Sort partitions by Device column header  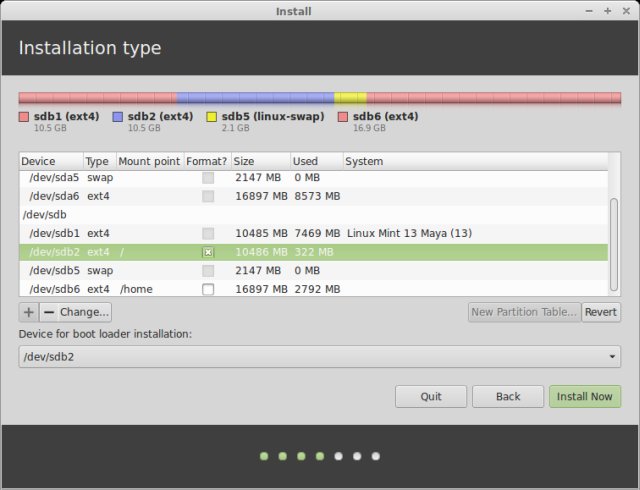pos(50,161)
